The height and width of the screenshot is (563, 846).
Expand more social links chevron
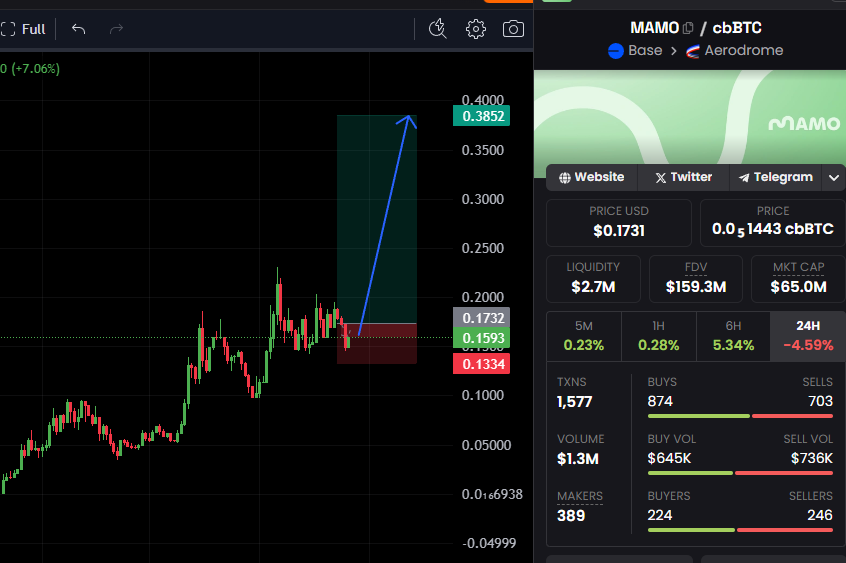click(x=834, y=178)
